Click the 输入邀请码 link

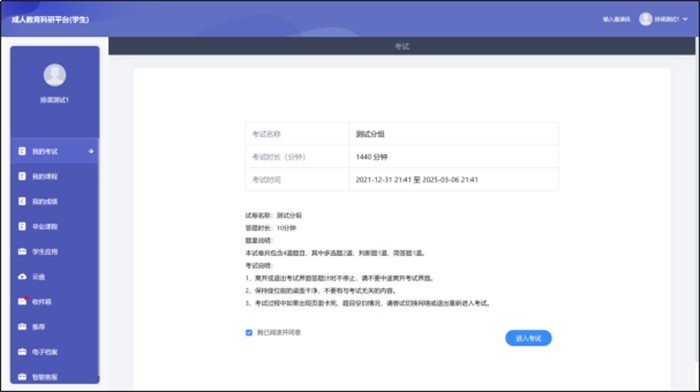[617, 19]
